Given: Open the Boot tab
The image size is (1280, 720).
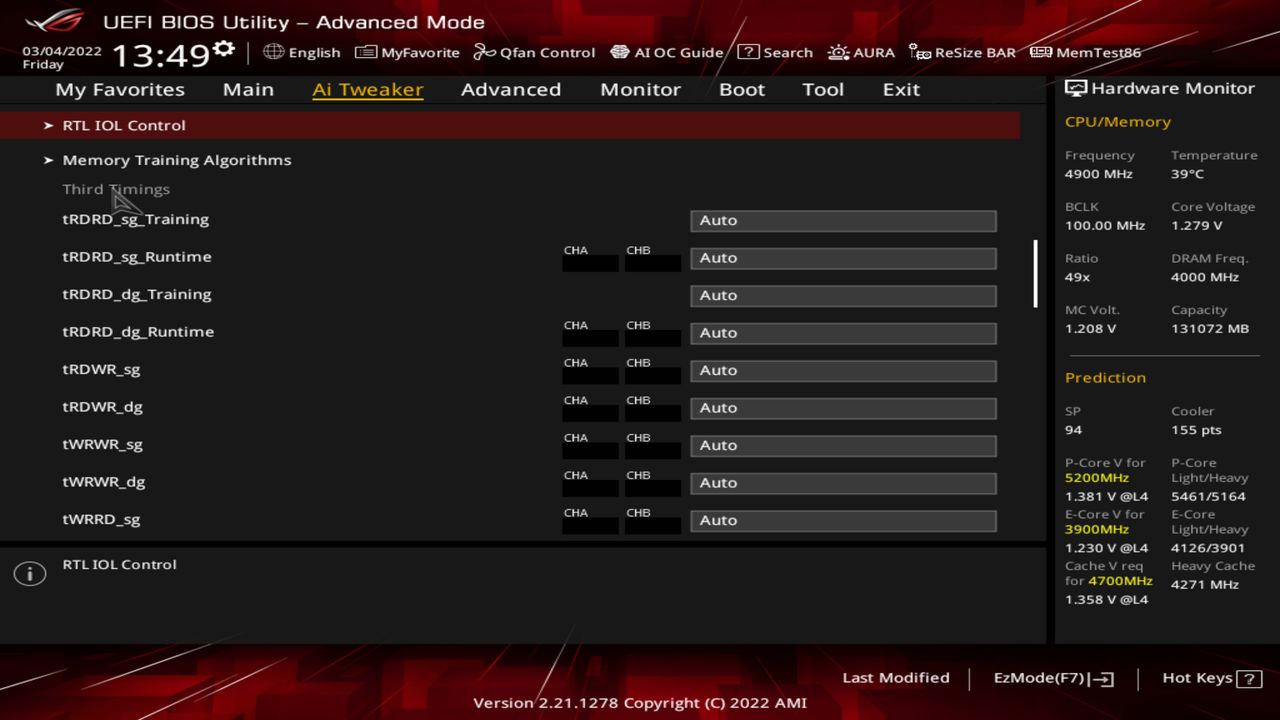Looking at the screenshot, I should (742, 89).
